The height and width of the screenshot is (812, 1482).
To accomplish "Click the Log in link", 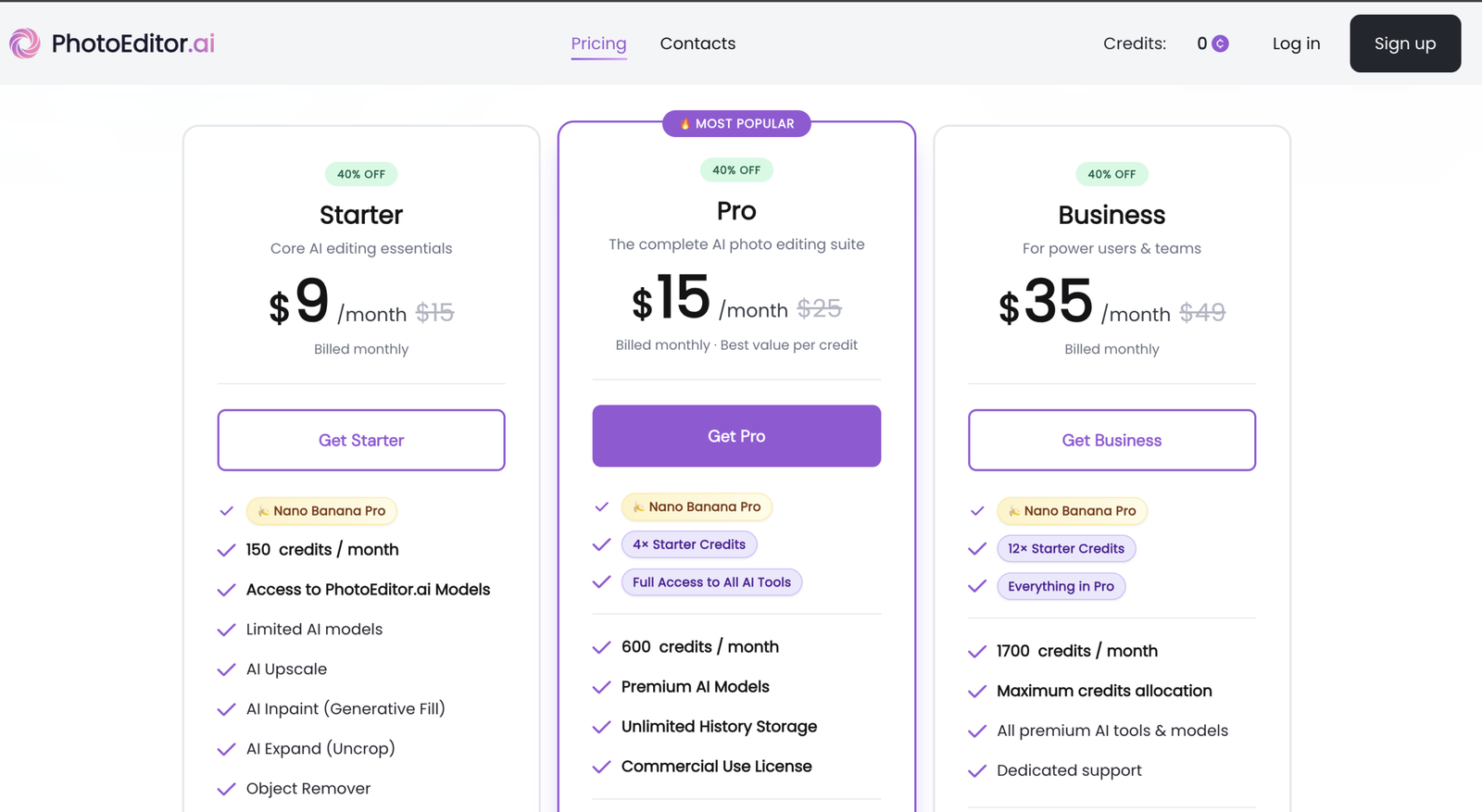I will (x=1296, y=44).
